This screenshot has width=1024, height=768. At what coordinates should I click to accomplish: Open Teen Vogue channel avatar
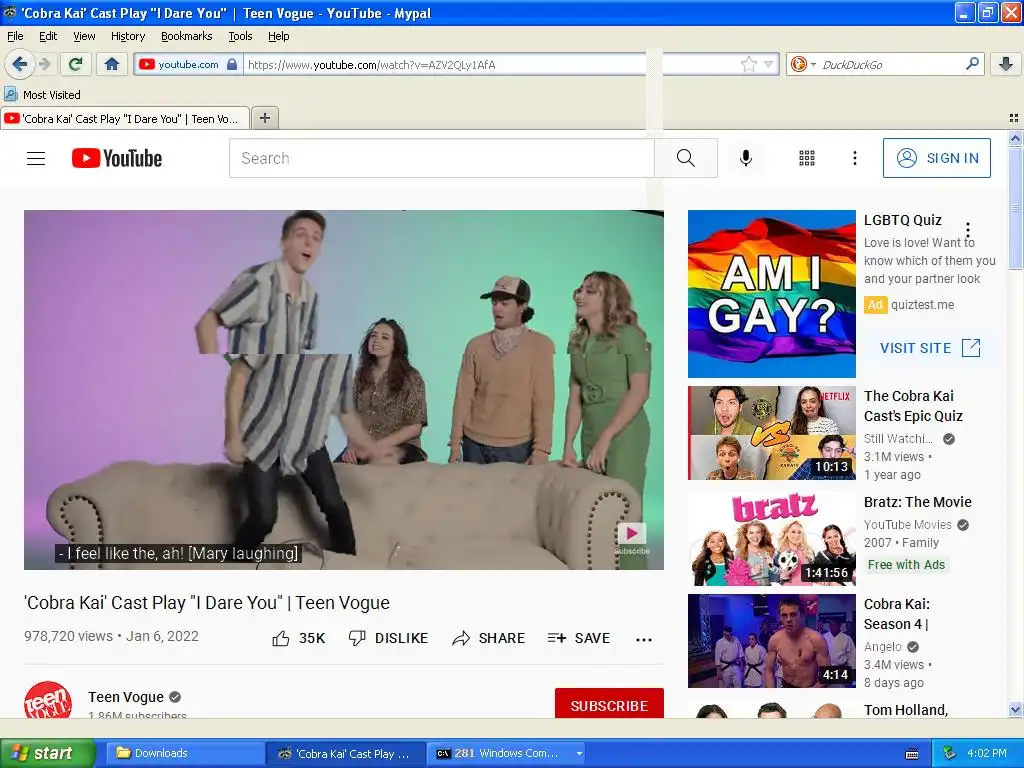[48, 699]
